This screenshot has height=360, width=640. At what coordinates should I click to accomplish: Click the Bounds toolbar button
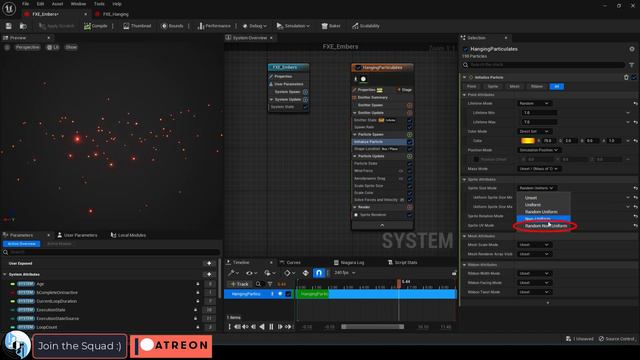pyautogui.click(x=172, y=26)
